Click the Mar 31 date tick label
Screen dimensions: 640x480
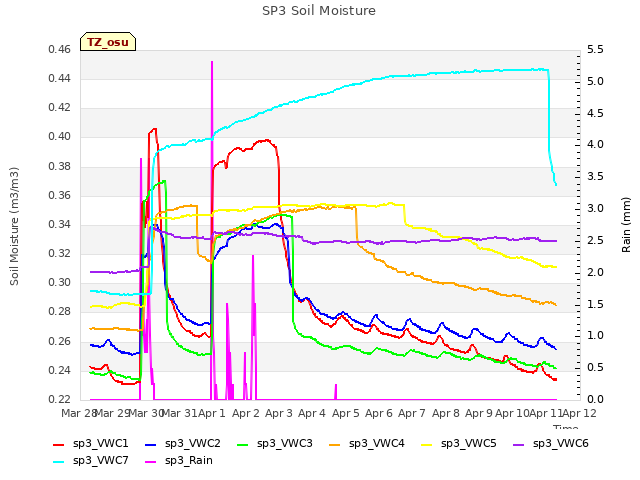179,413
